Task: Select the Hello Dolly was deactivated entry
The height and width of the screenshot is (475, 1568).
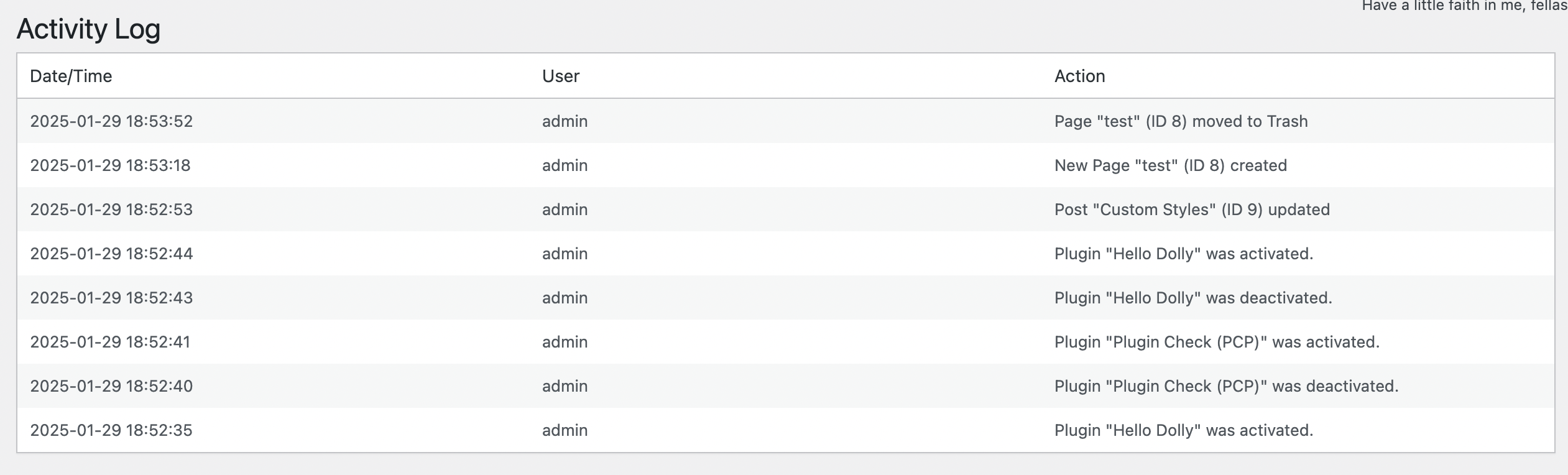Action: click(x=1193, y=297)
